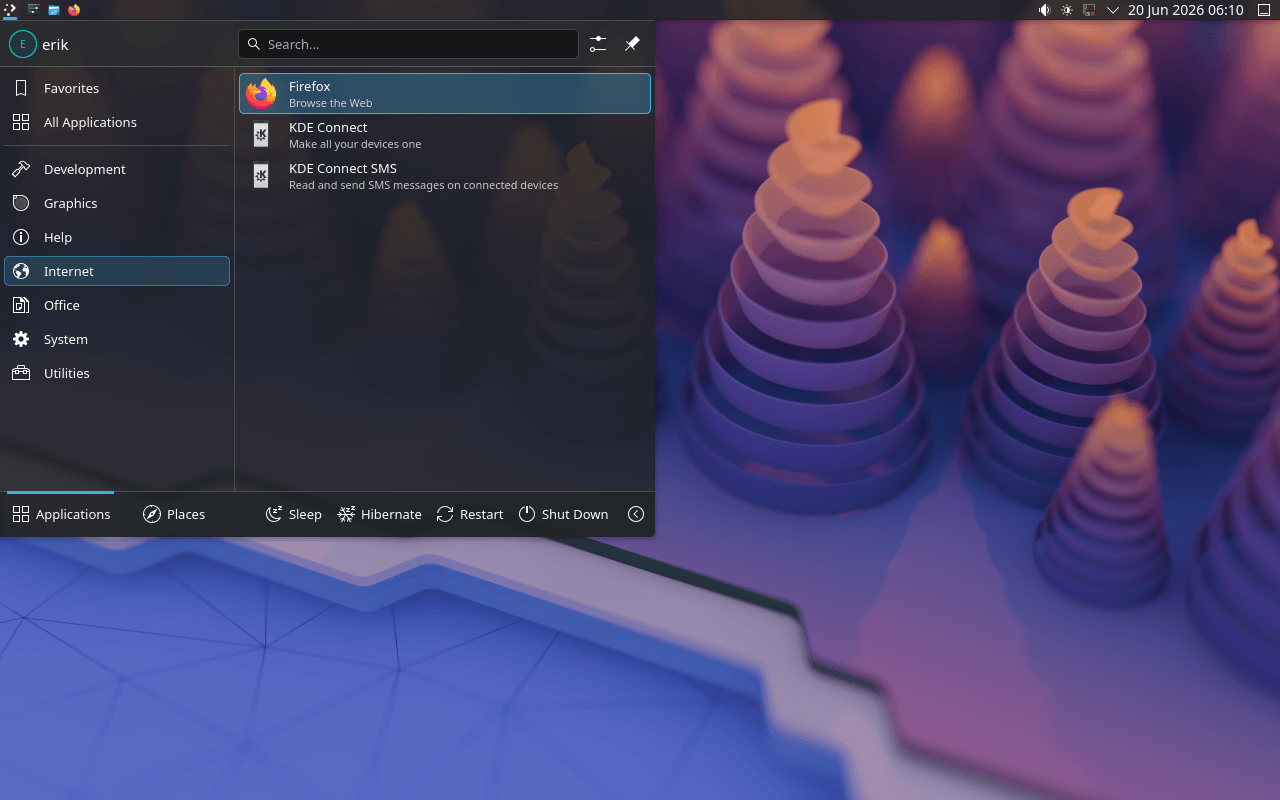Select the Internet category
The image size is (1280, 800).
[x=117, y=271]
